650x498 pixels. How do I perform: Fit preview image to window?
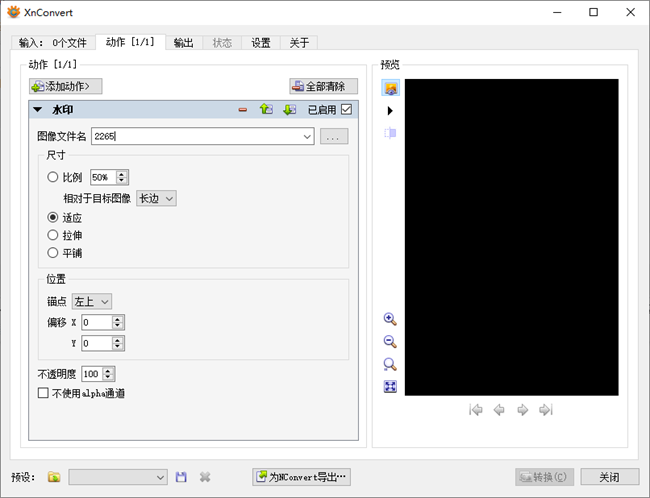click(x=390, y=387)
